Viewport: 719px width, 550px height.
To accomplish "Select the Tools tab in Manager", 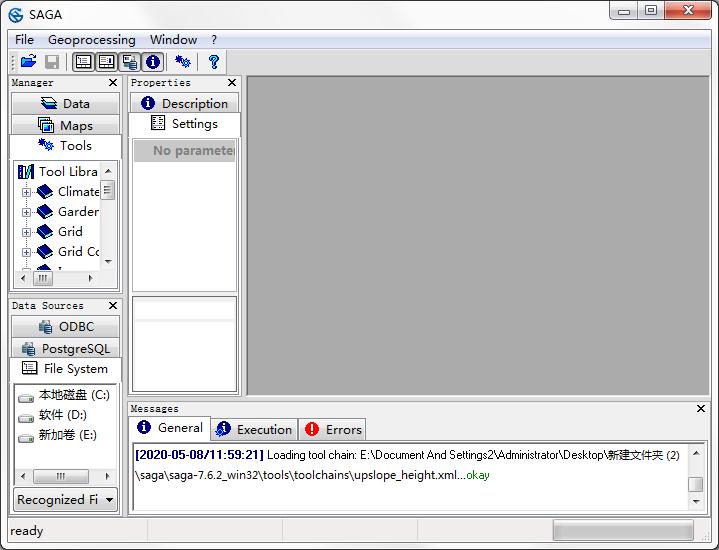I will 65,146.
